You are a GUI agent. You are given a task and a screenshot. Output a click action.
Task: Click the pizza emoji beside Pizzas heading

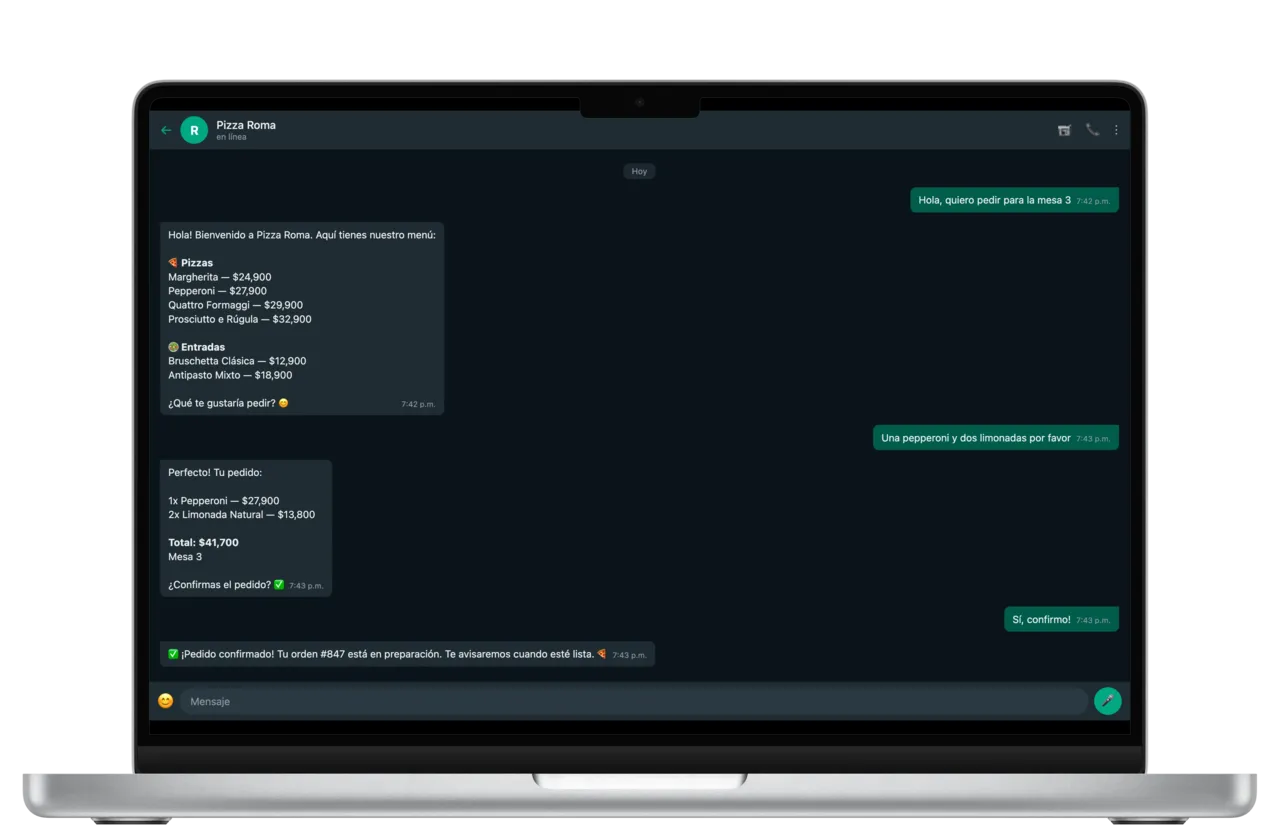point(173,263)
